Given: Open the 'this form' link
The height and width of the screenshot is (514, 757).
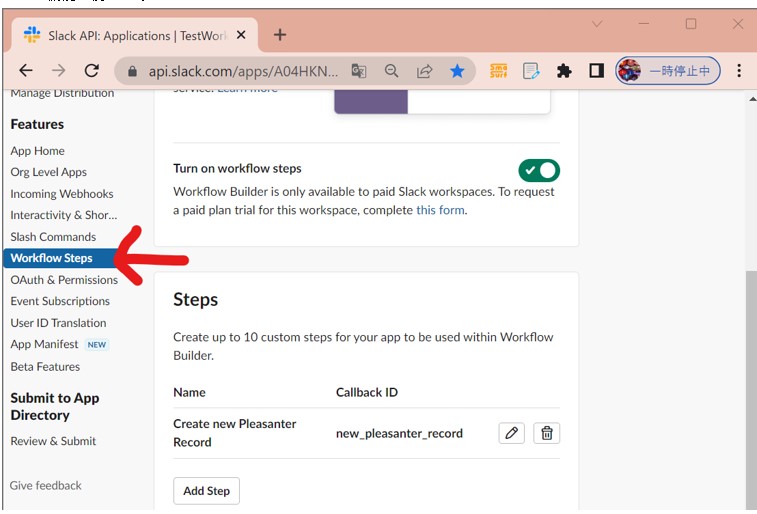Looking at the screenshot, I should click(440, 210).
